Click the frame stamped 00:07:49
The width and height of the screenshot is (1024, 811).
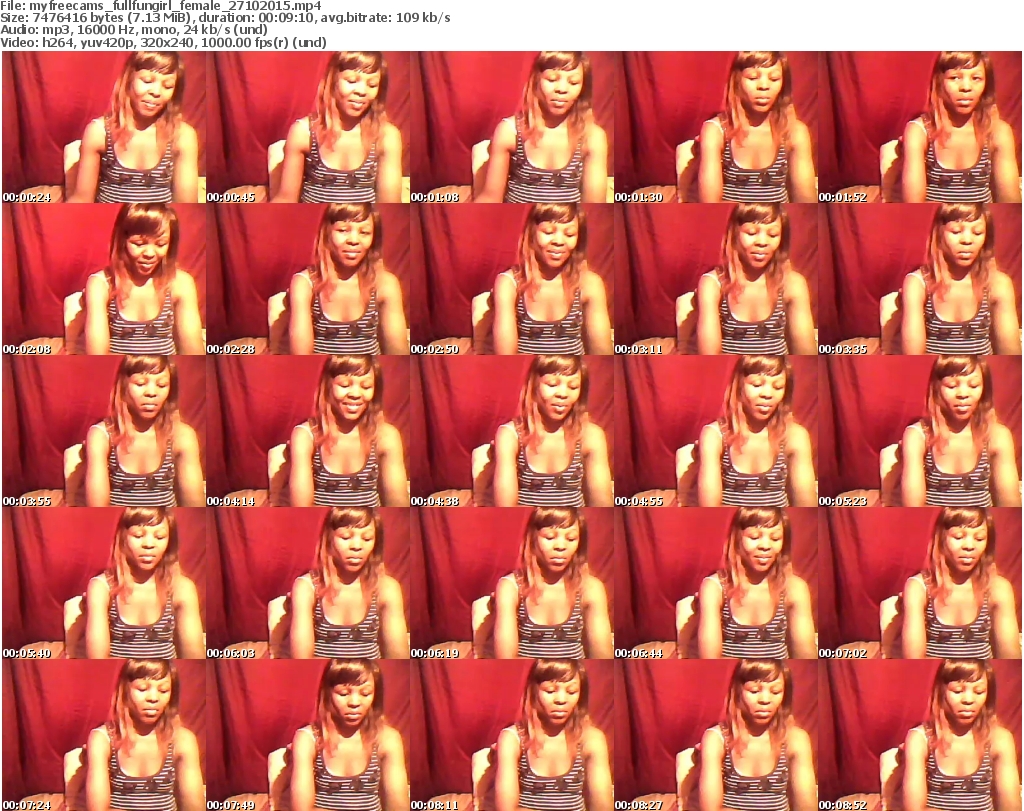click(308, 735)
